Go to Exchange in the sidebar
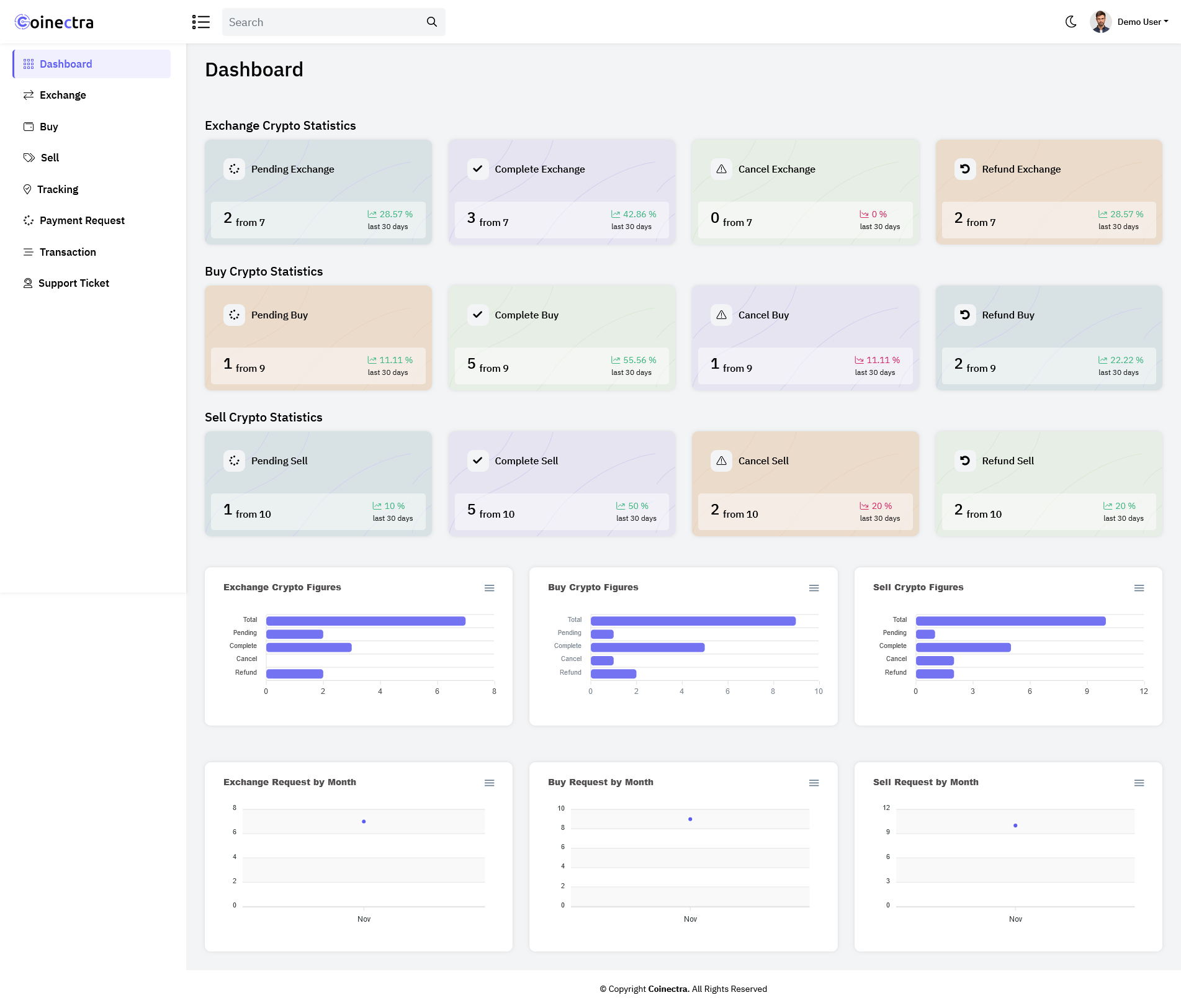This screenshot has width=1181, height=1008. (63, 95)
